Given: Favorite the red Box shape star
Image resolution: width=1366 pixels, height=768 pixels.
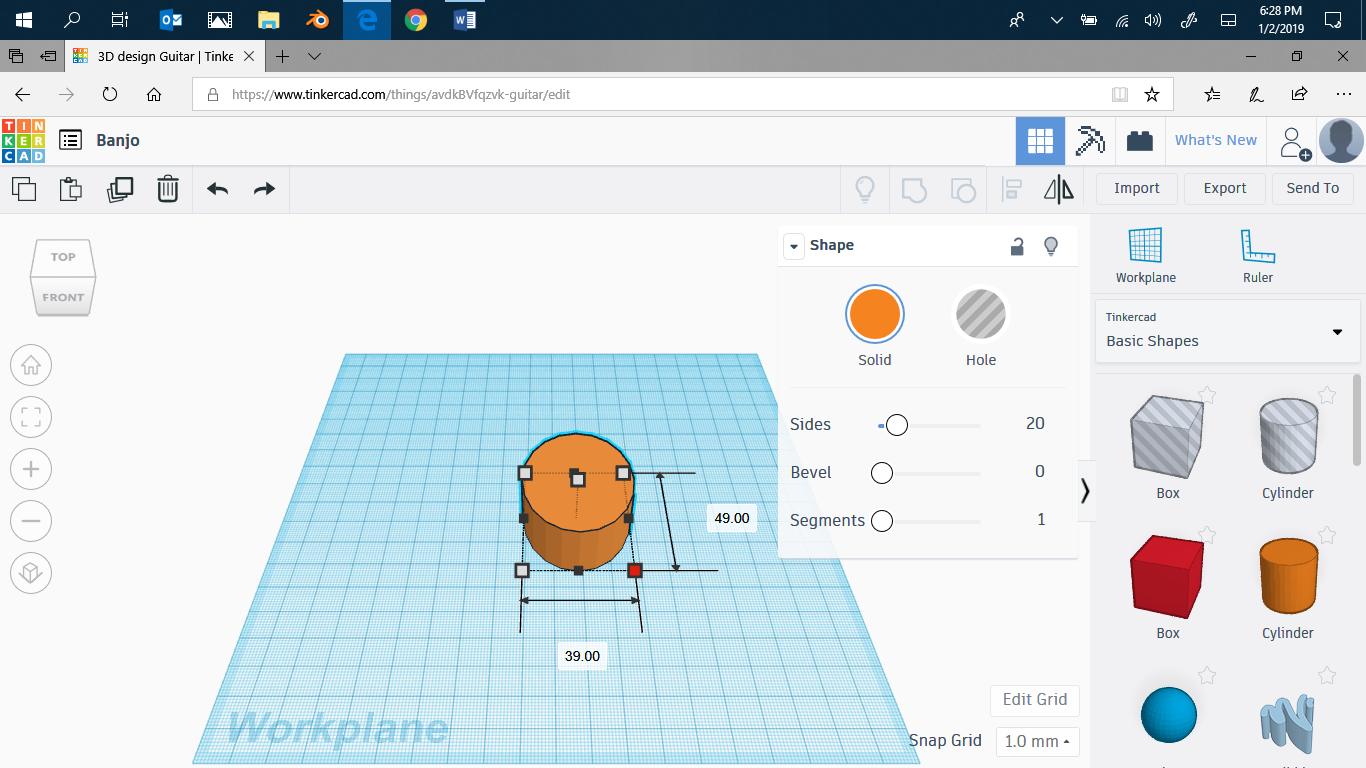Looking at the screenshot, I should coord(1207,535).
